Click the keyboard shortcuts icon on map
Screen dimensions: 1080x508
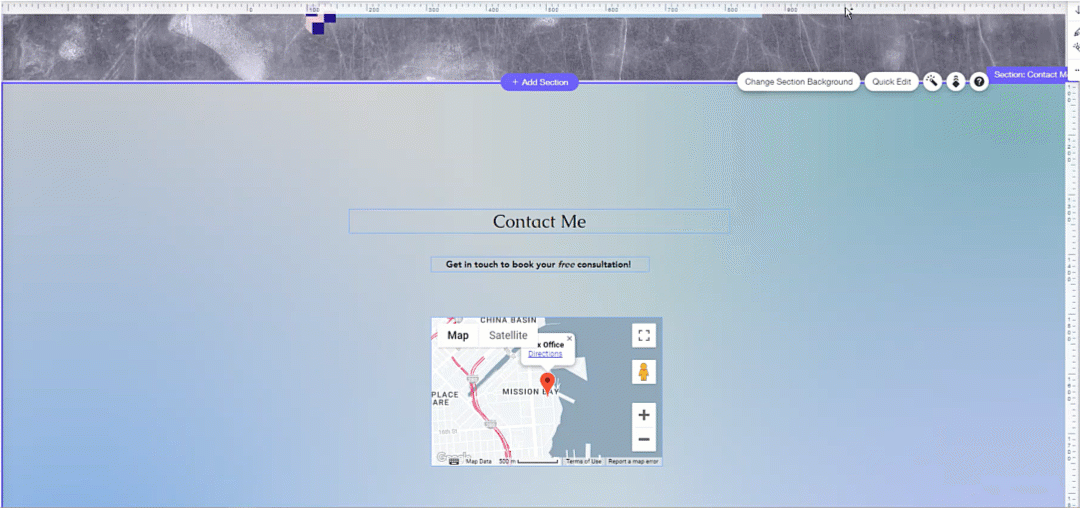point(454,461)
